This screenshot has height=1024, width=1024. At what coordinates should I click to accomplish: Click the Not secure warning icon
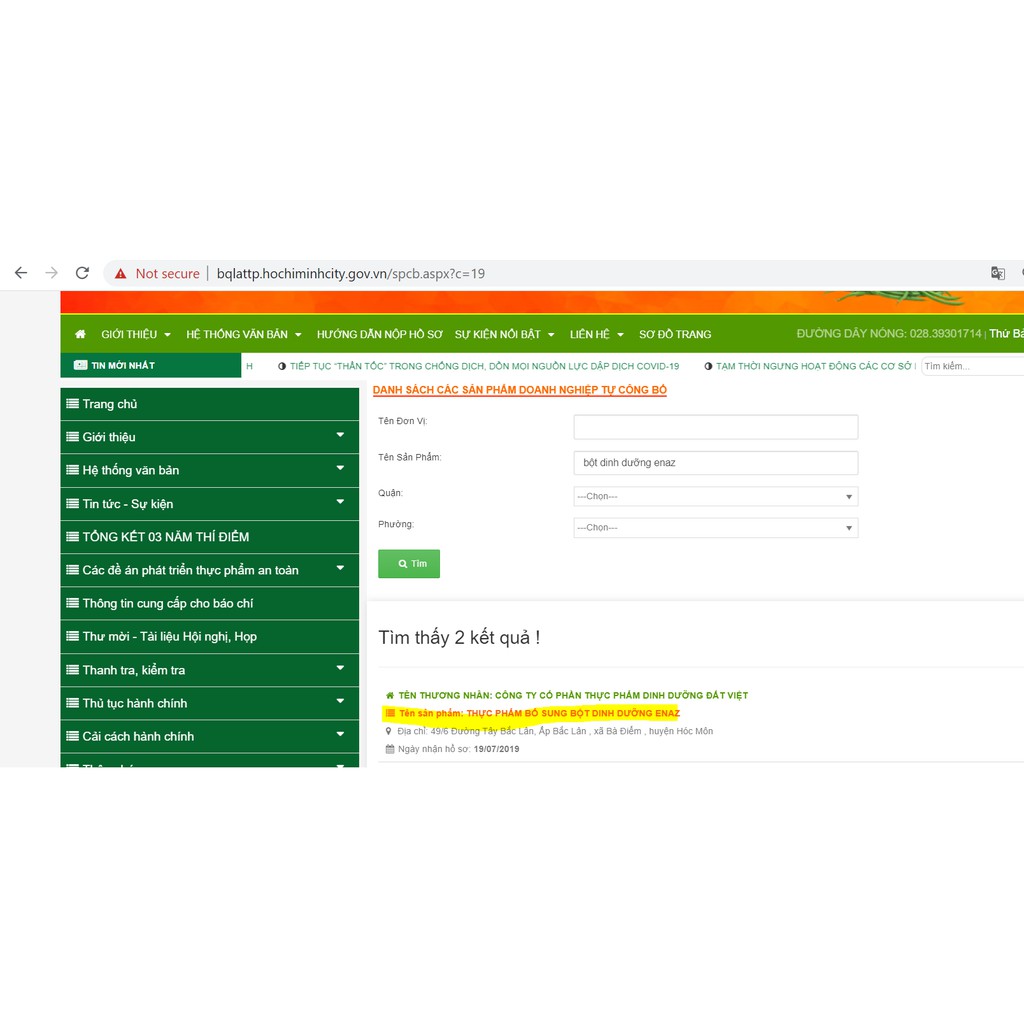point(121,274)
